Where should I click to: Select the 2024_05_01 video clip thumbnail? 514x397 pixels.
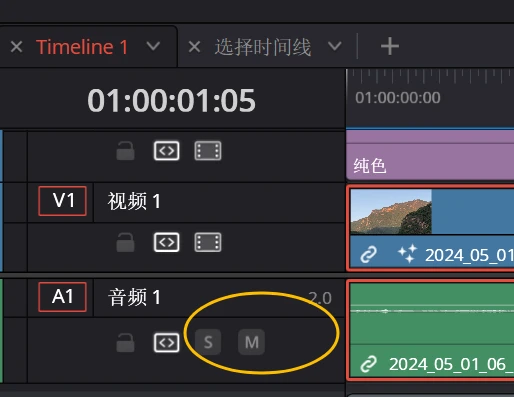click(x=391, y=212)
